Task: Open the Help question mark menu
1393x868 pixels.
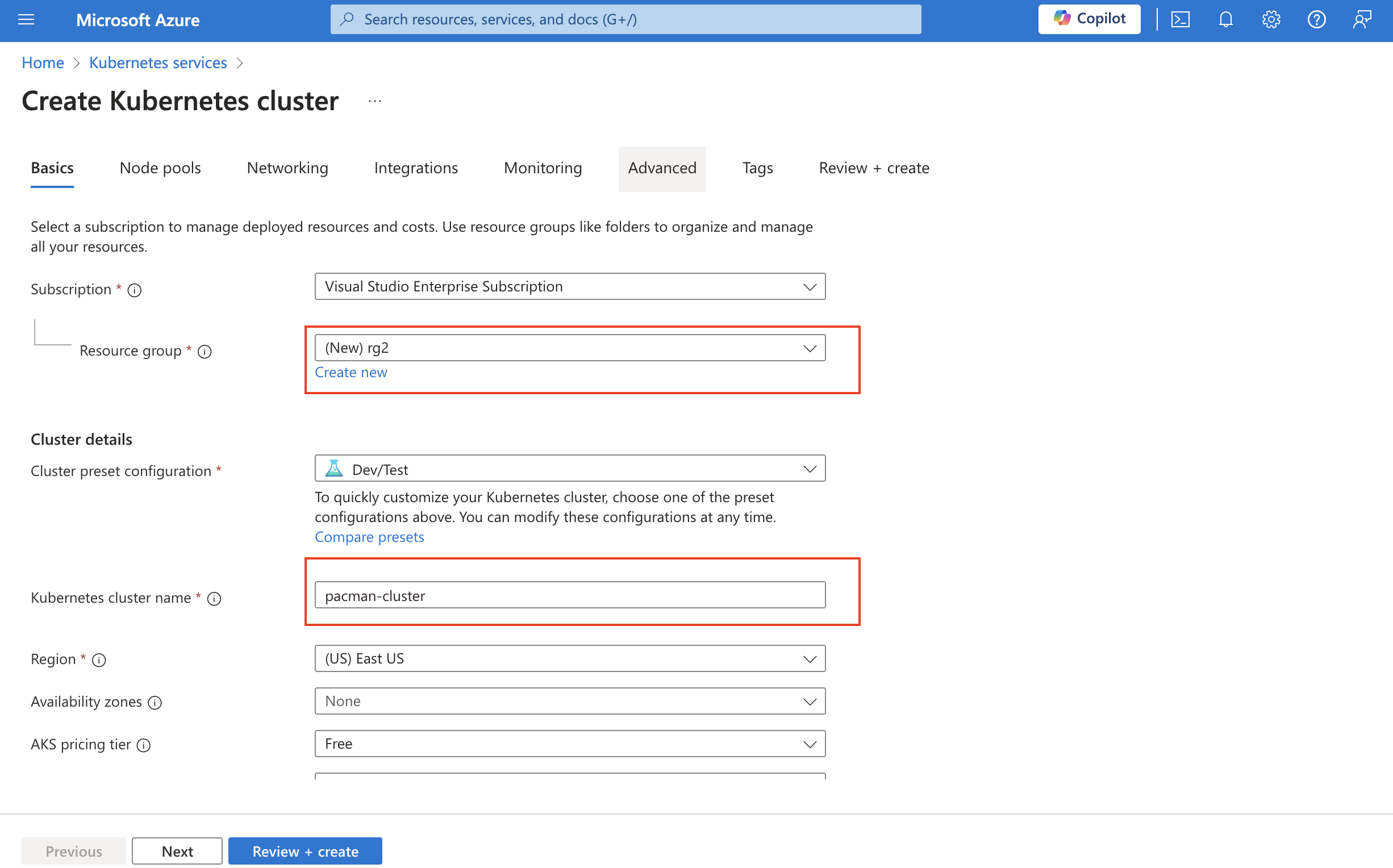Action: tap(1316, 19)
